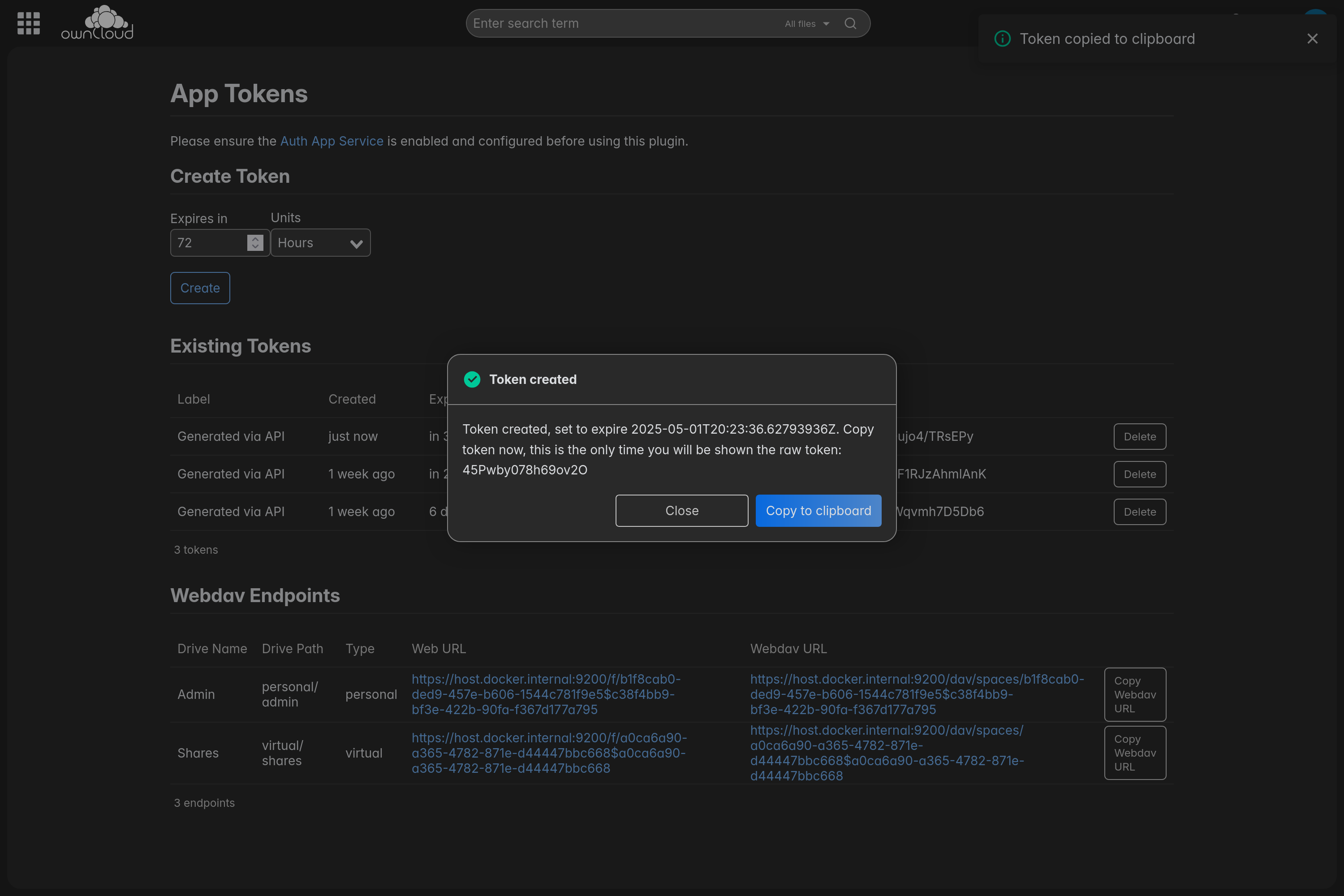1344x896 pixels.
Task: Click the Label column header
Action: pos(194,400)
